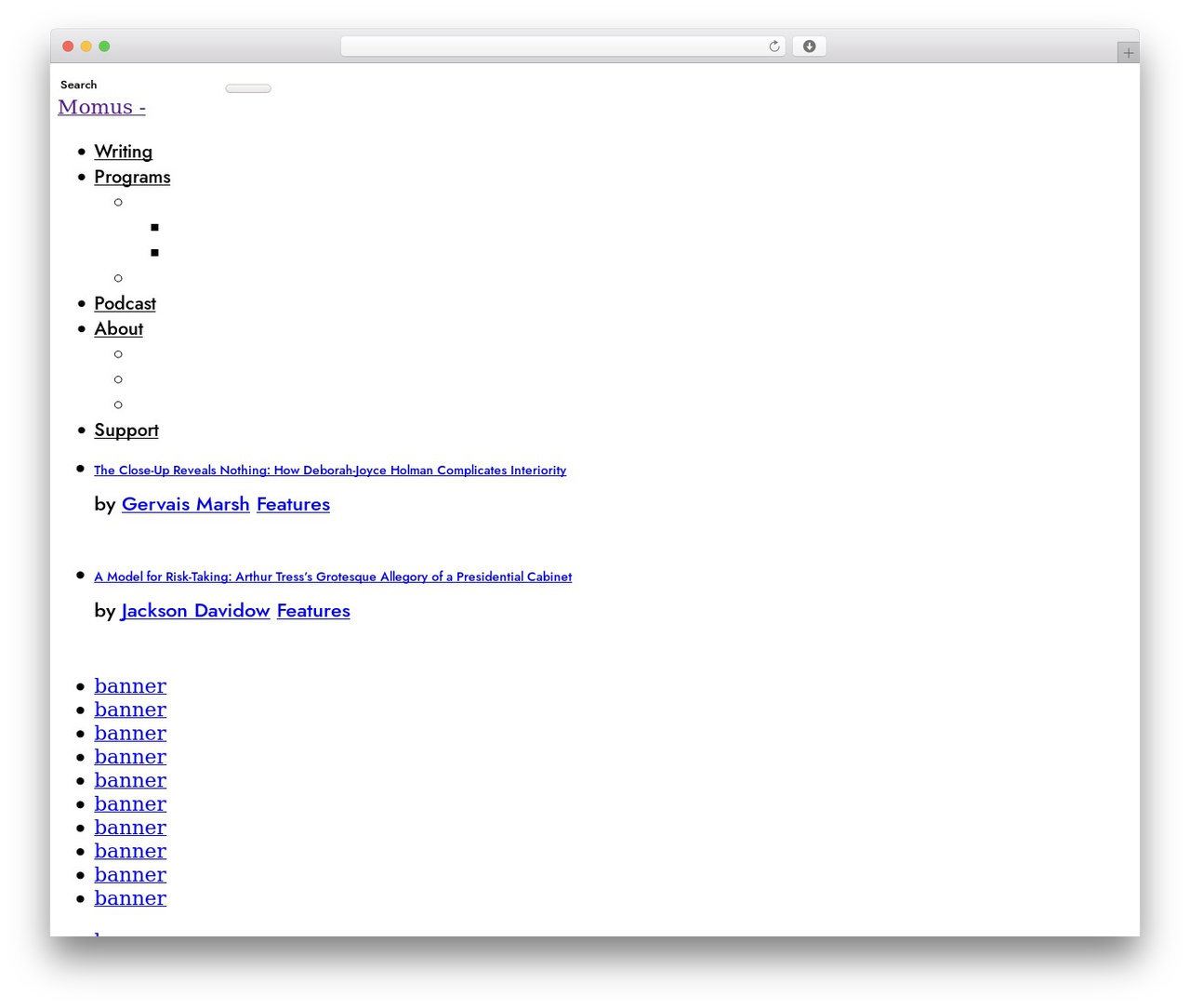Maximize the browser window with green button
Viewport: 1190px width, 1008px height.
coord(104,46)
